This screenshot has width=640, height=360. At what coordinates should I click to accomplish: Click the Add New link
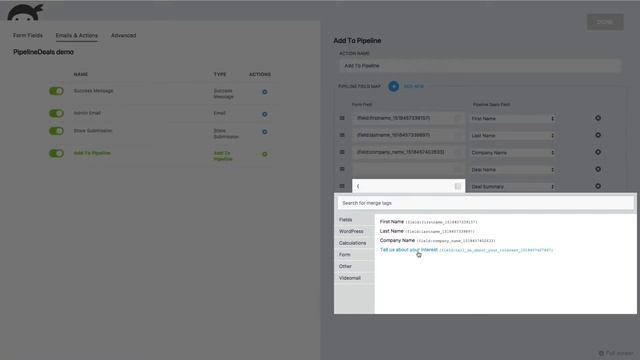(413, 86)
